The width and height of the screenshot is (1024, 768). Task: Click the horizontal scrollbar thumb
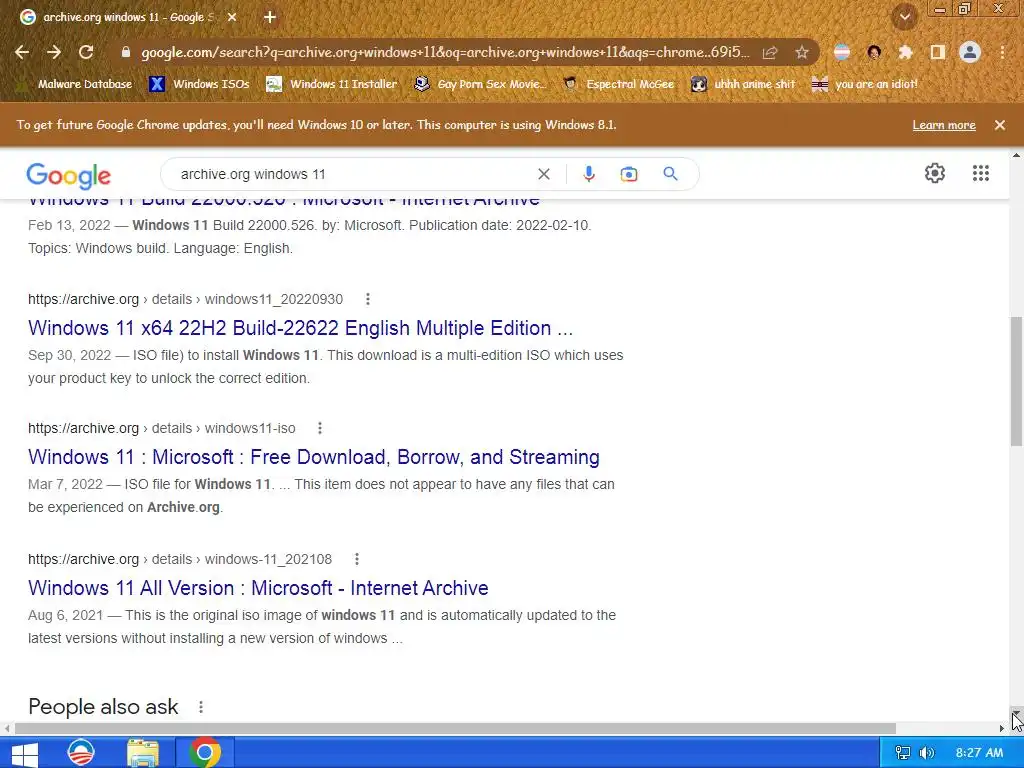click(455, 728)
